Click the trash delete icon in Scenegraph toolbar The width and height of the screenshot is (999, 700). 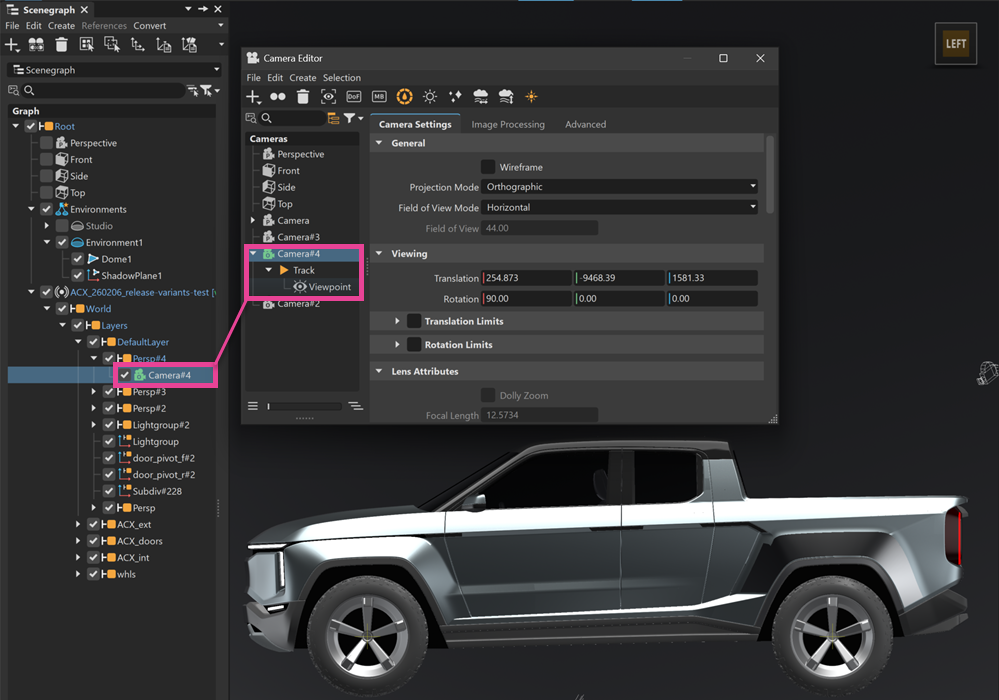pos(61,45)
